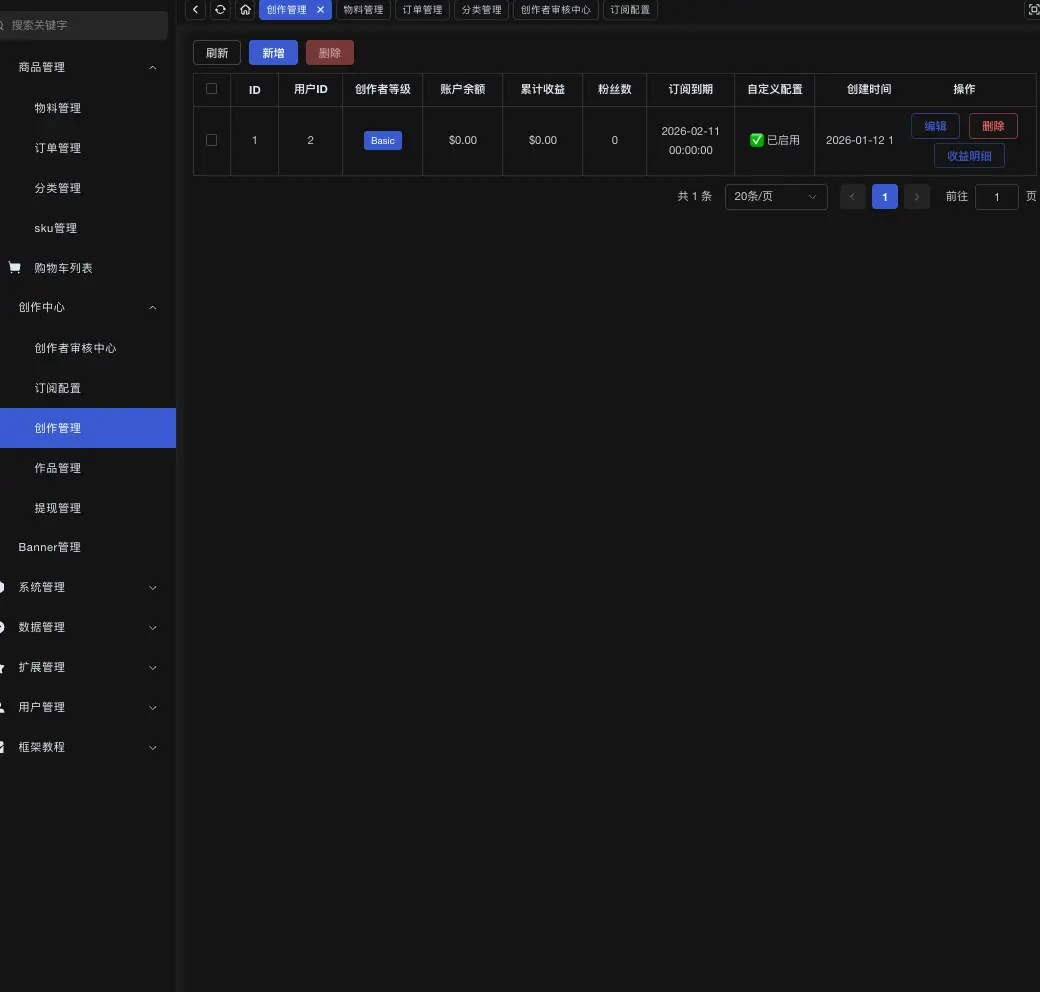
Task: Click the shopping cart icon for 购物车列表
Action: pyautogui.click(x=15, y=268)
